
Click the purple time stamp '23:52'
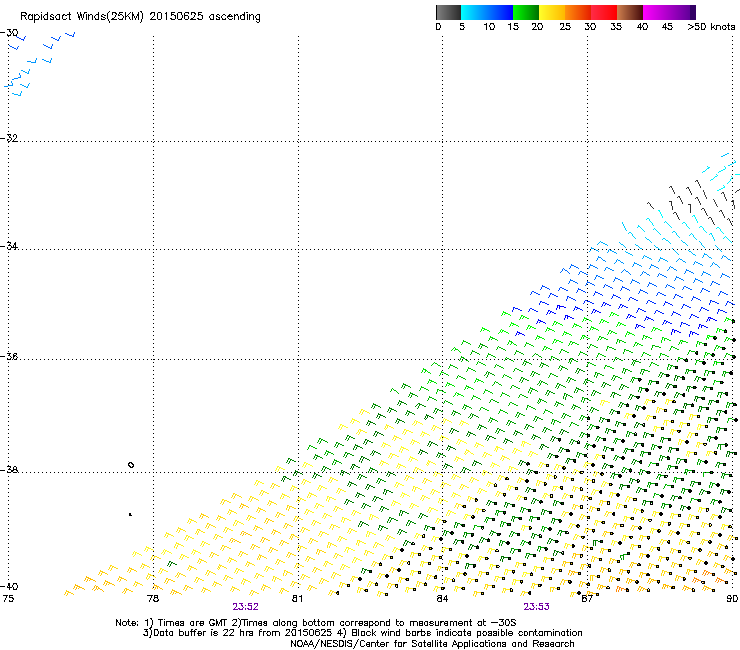coord(245,607)
